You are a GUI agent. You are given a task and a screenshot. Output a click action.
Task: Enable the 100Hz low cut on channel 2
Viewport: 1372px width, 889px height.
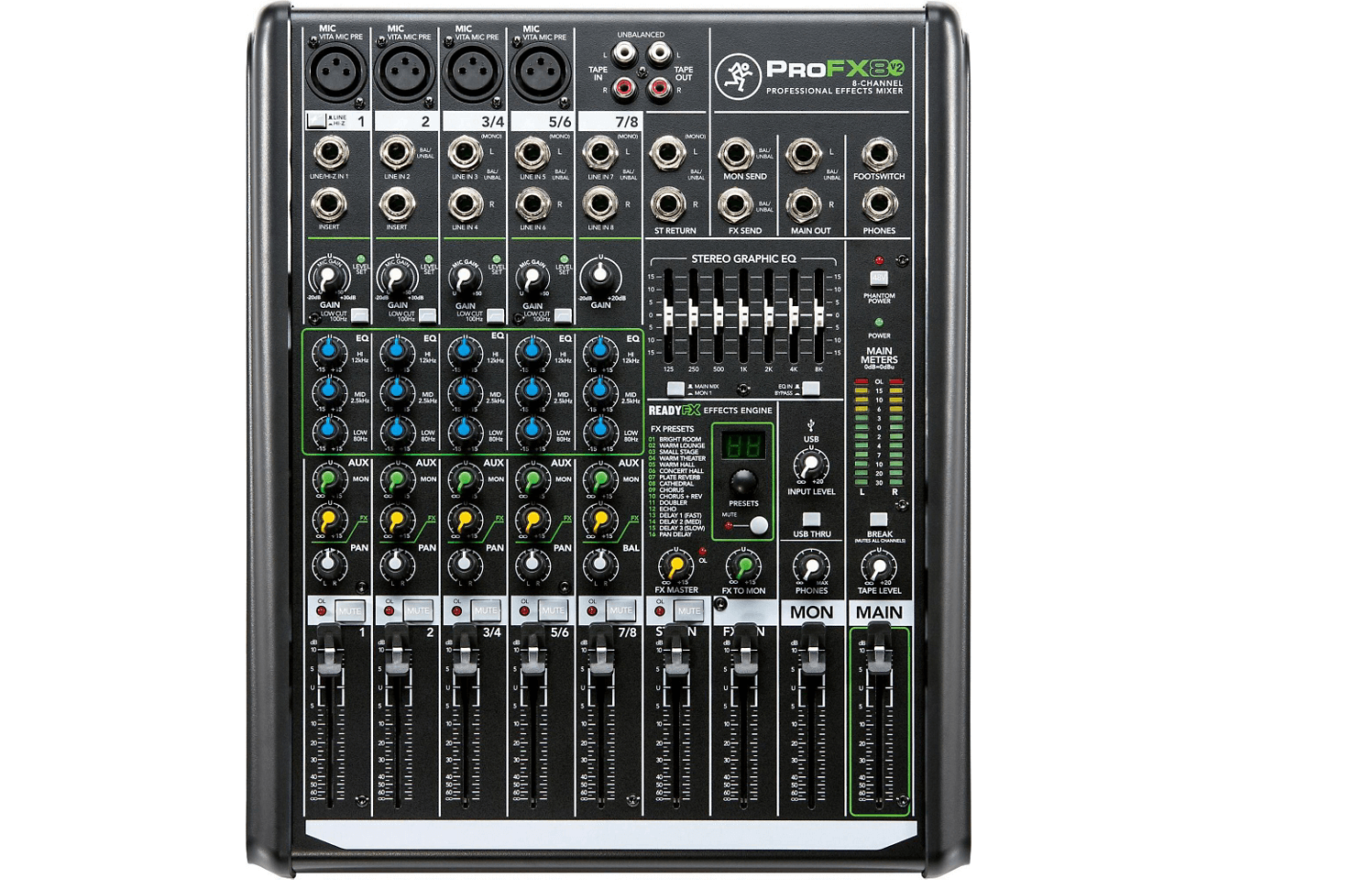pyautogui.click(x=427, y=316)
